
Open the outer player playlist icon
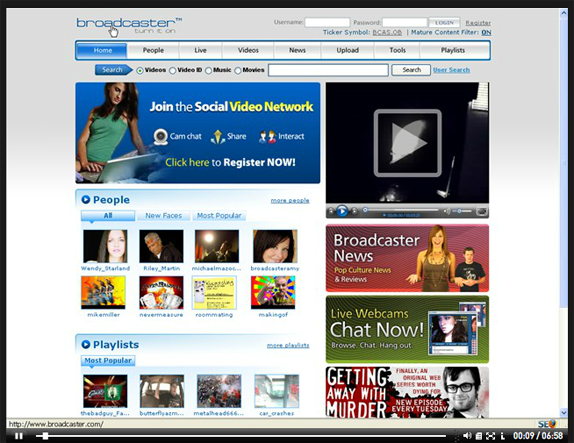tap(479, 436)
